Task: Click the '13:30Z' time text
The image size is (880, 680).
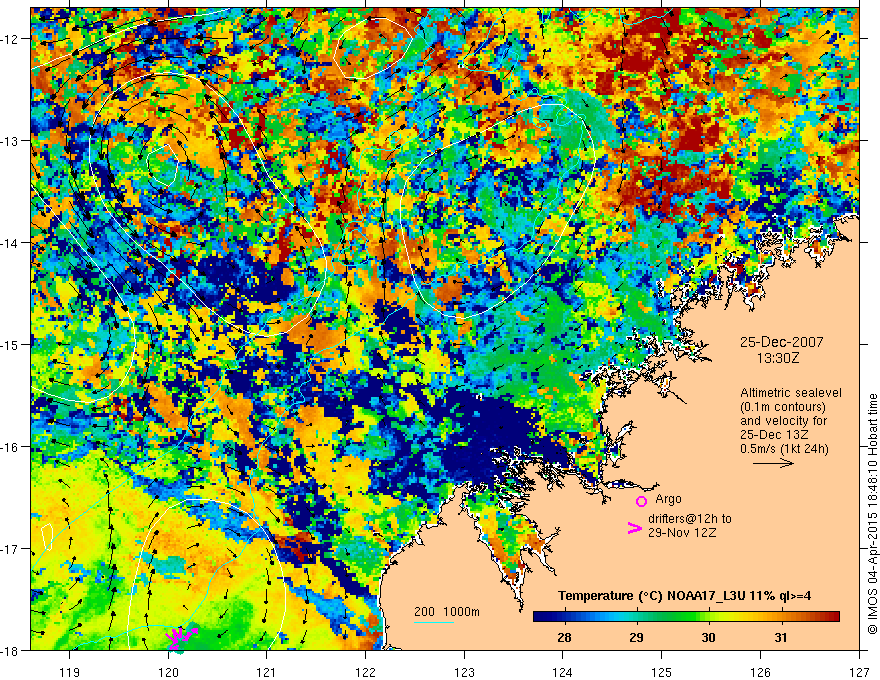Action: 777,358
